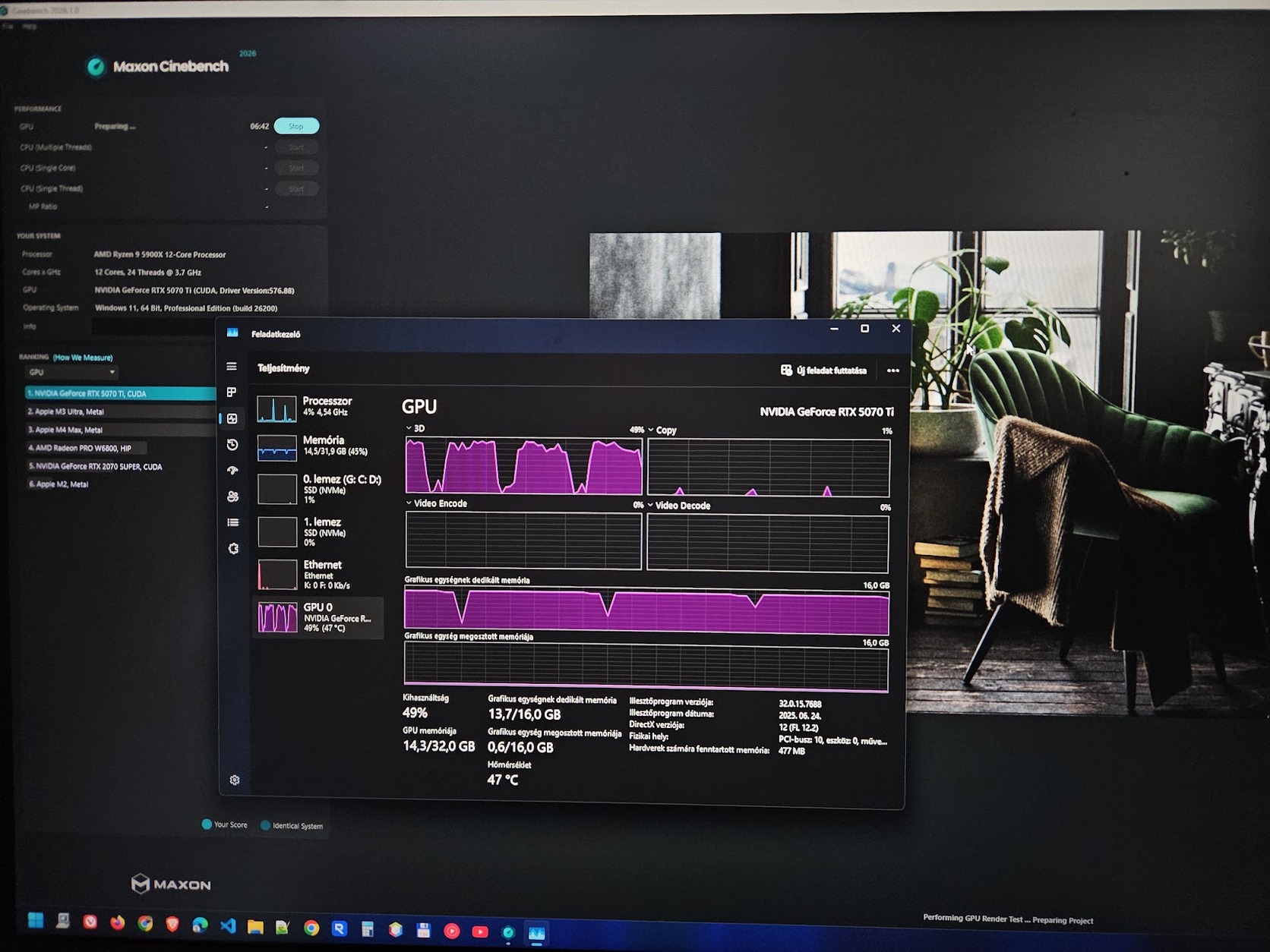Select ranking row NVIDIA GeForce RTX 2070 SUPER
Screen dimensions: 1270x952
pos(95,466)
